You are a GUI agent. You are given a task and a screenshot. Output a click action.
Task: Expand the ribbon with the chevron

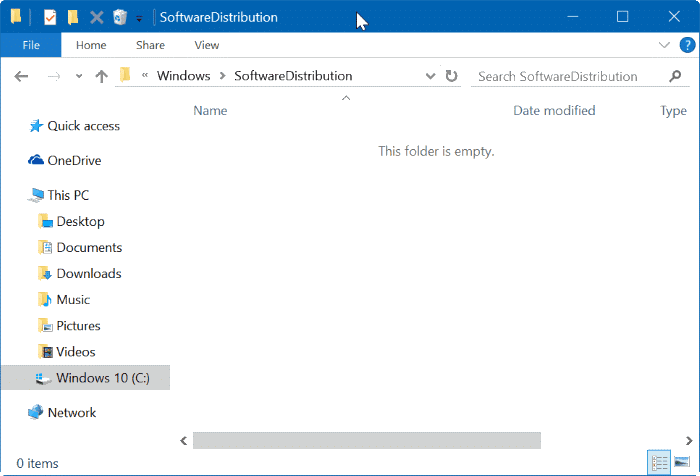(x=664, y=45)
